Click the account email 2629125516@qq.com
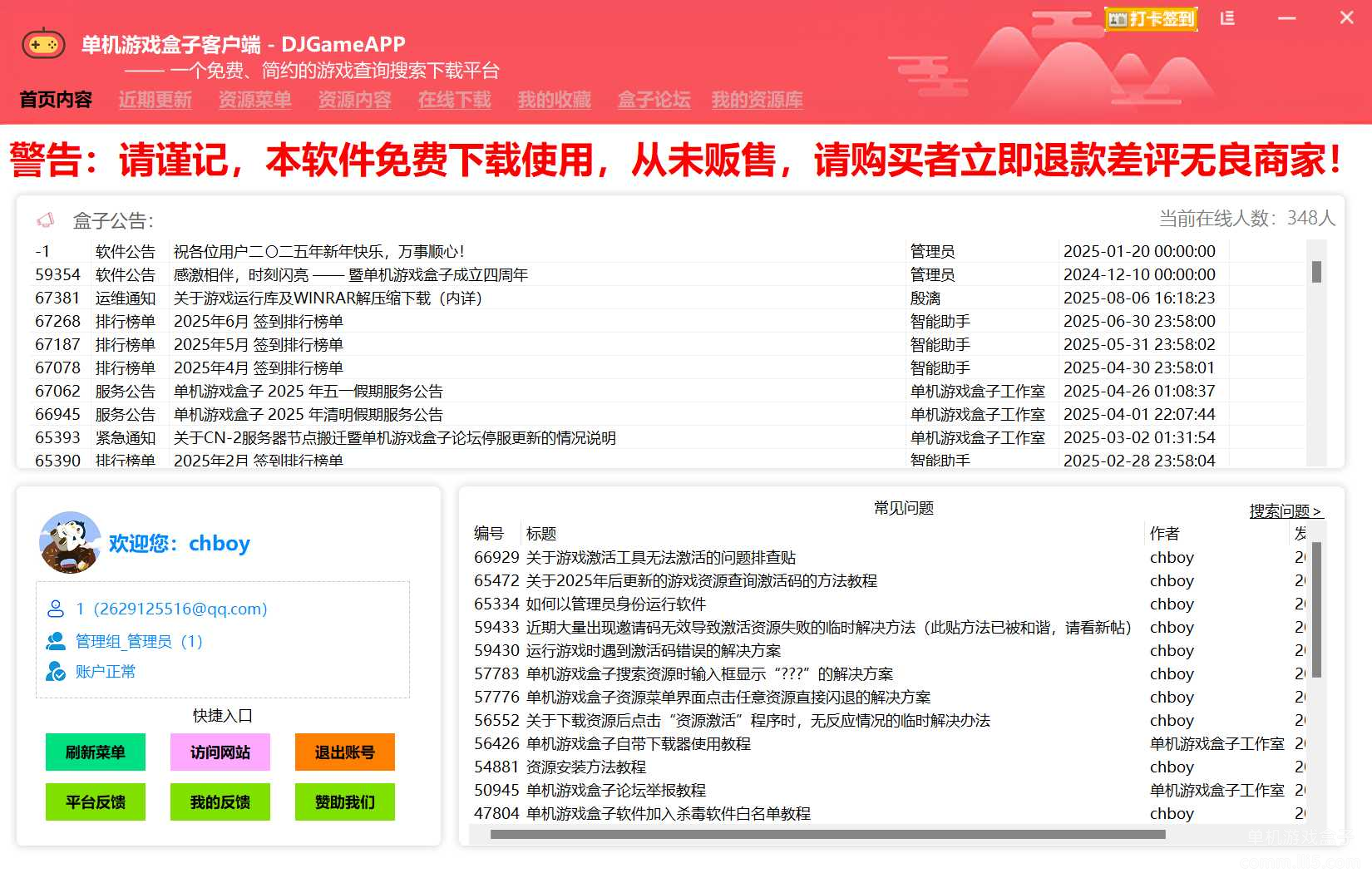 coord(180,609)
